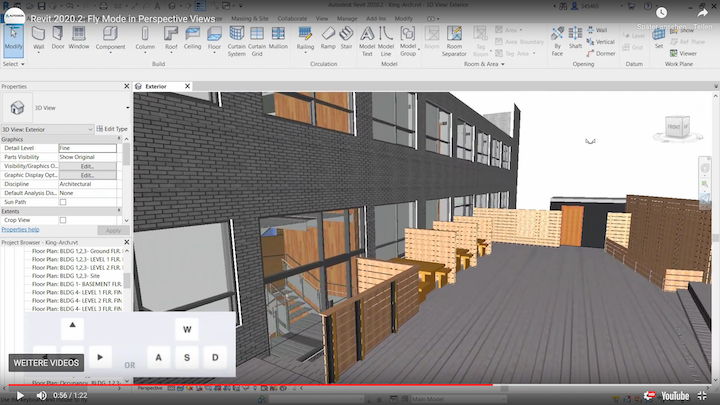
Task: Choose the By Face opening tool
Action: pyautogui.click(x=557, y=41)
